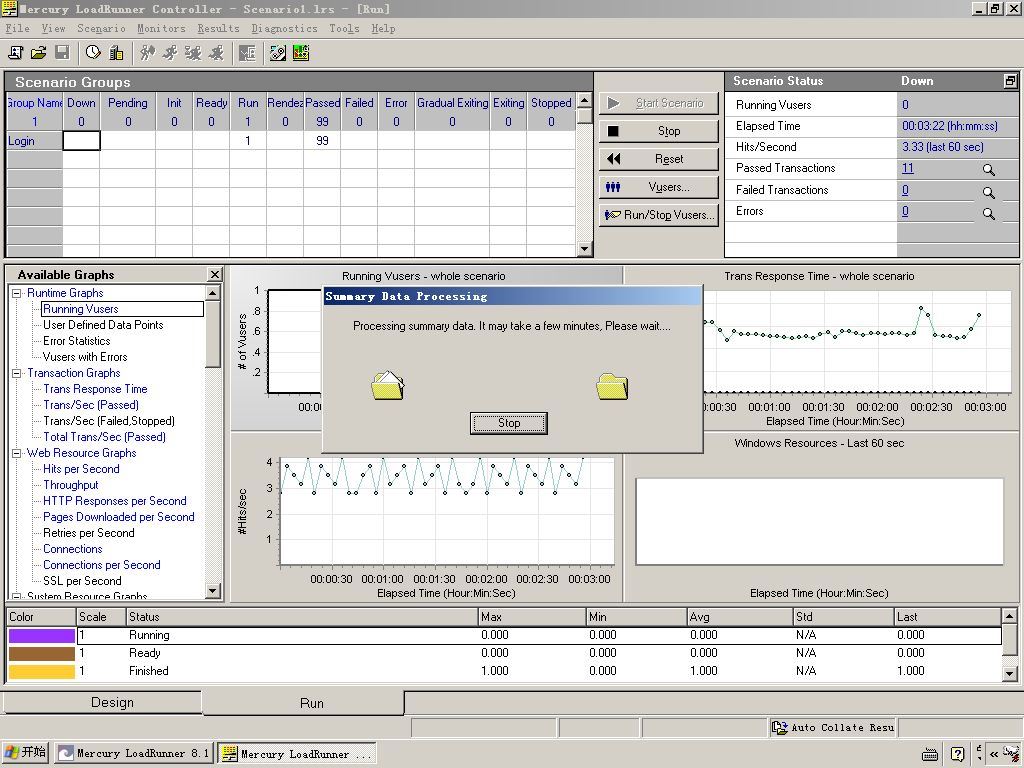Click the Run Vusers toolbar icon
Viewport: 1024px width, 768px height.
coord(170,53)
